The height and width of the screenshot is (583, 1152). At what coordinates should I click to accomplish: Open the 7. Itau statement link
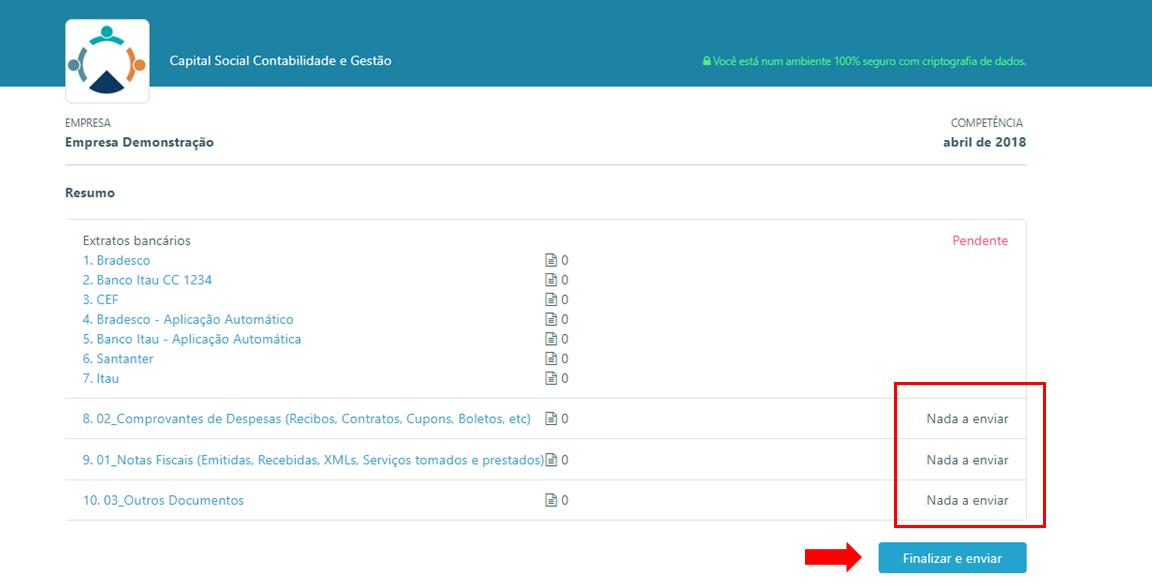click(x=101, y=379)
